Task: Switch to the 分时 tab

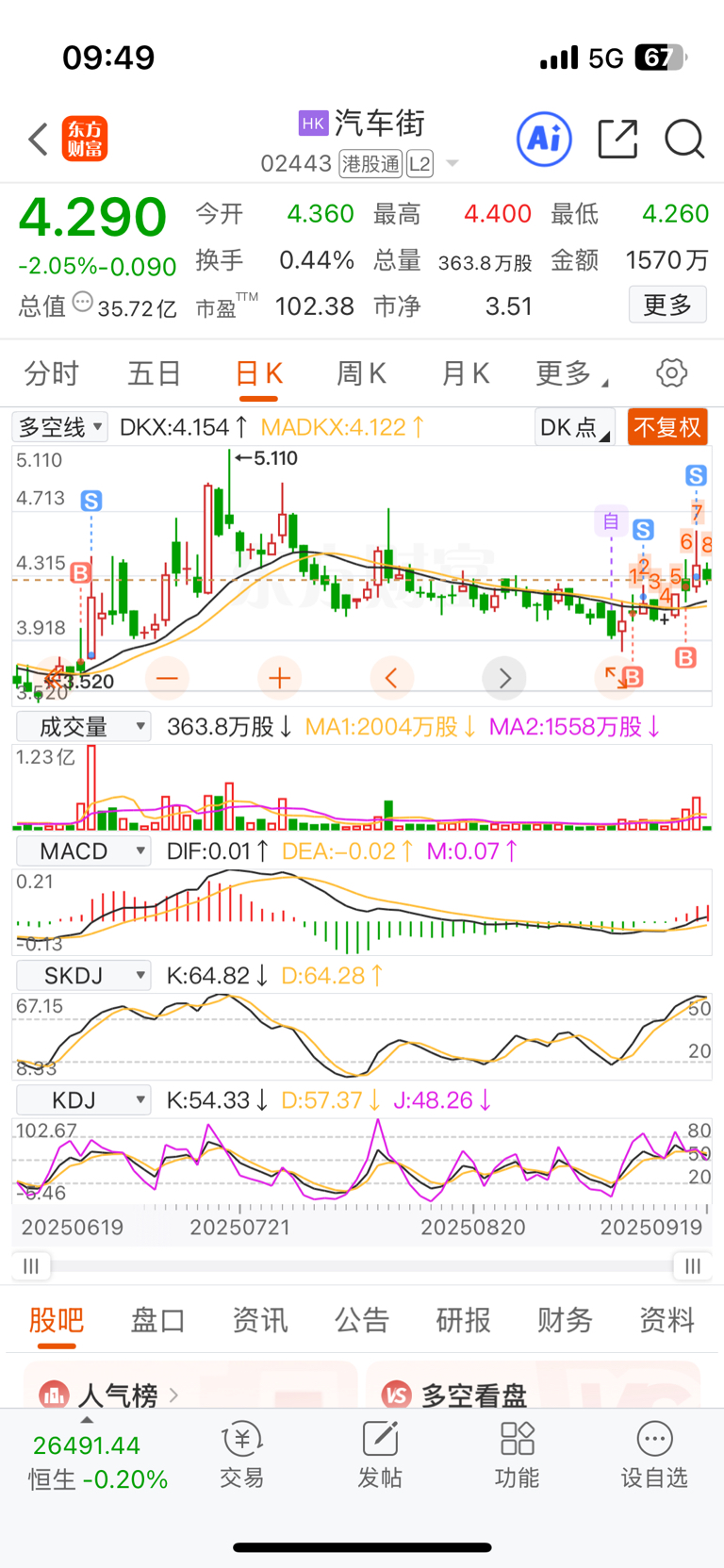Action: [51, 373]
